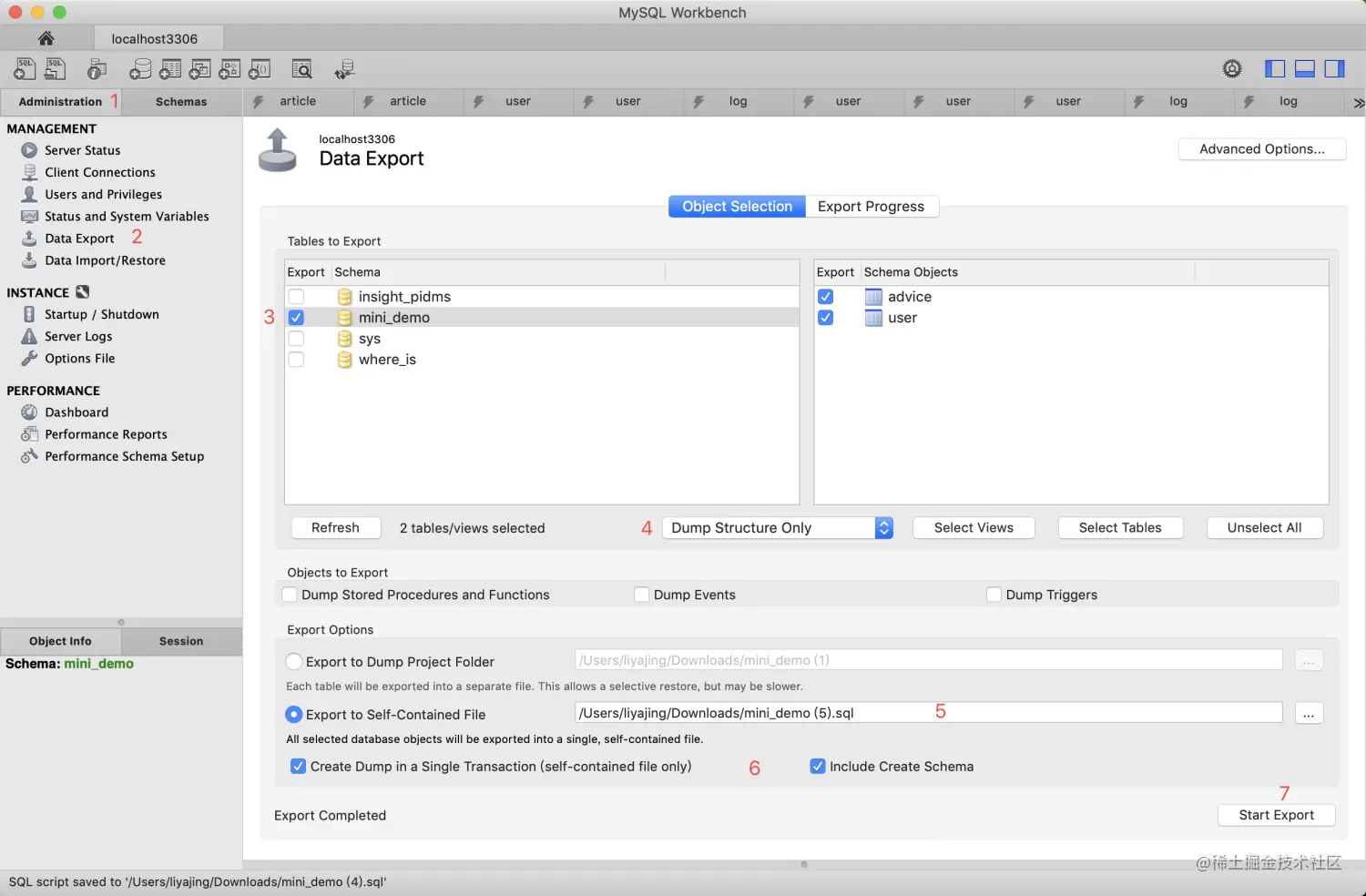Click the create new function icon
The image size is (1366, 896).
tap(259, 69)
